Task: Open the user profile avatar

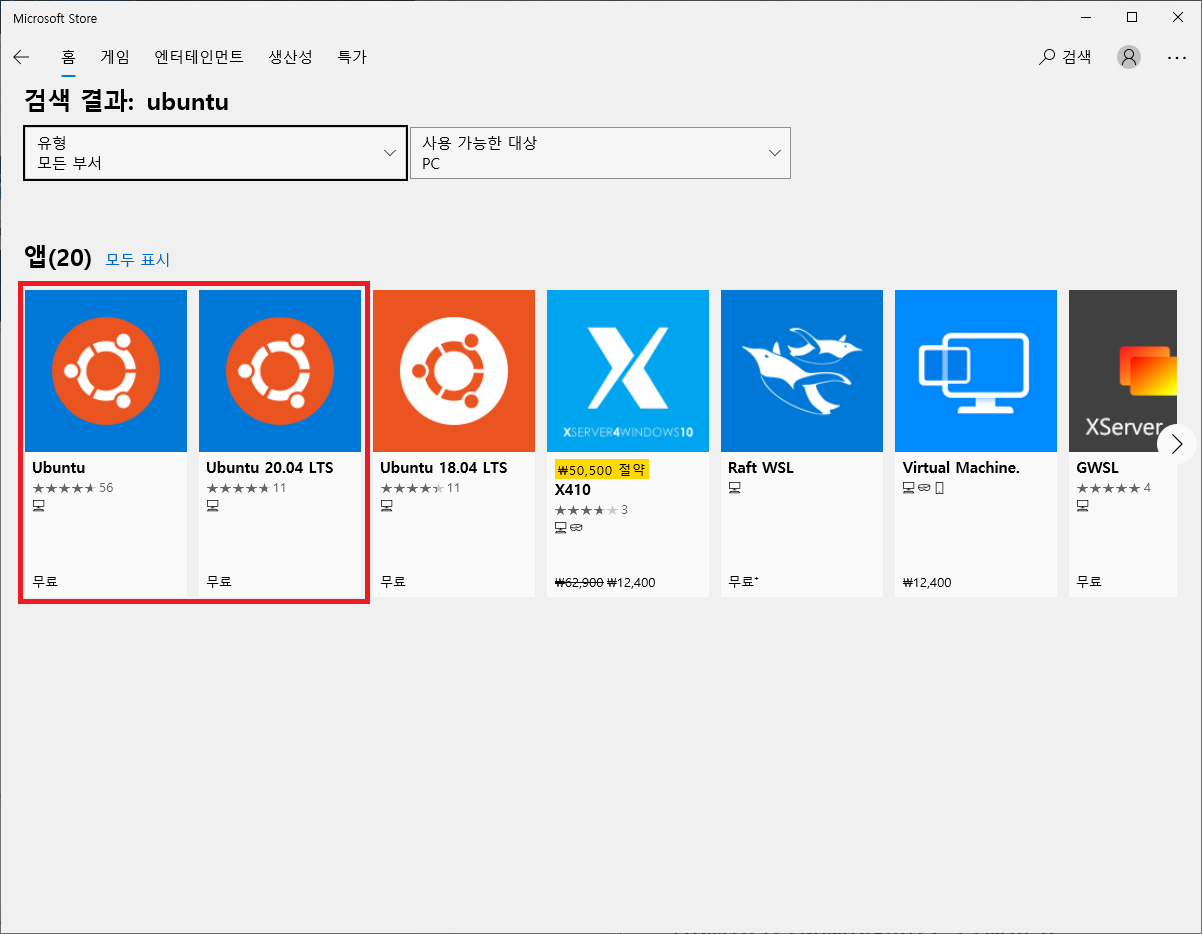Action: coord(1128,57)
